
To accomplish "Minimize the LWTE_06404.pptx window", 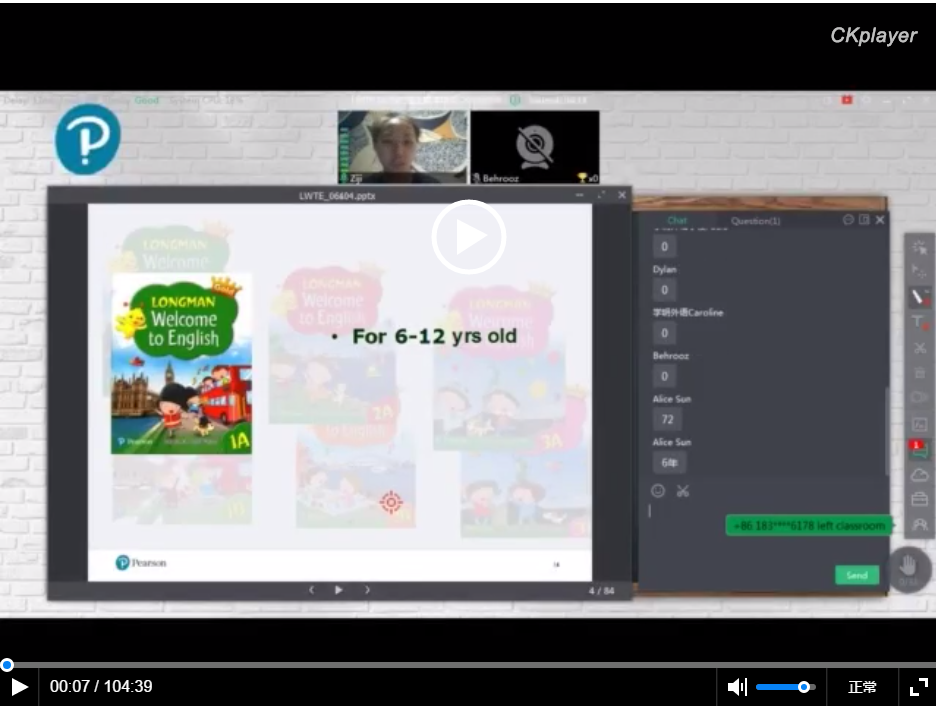I will (580, 195).
